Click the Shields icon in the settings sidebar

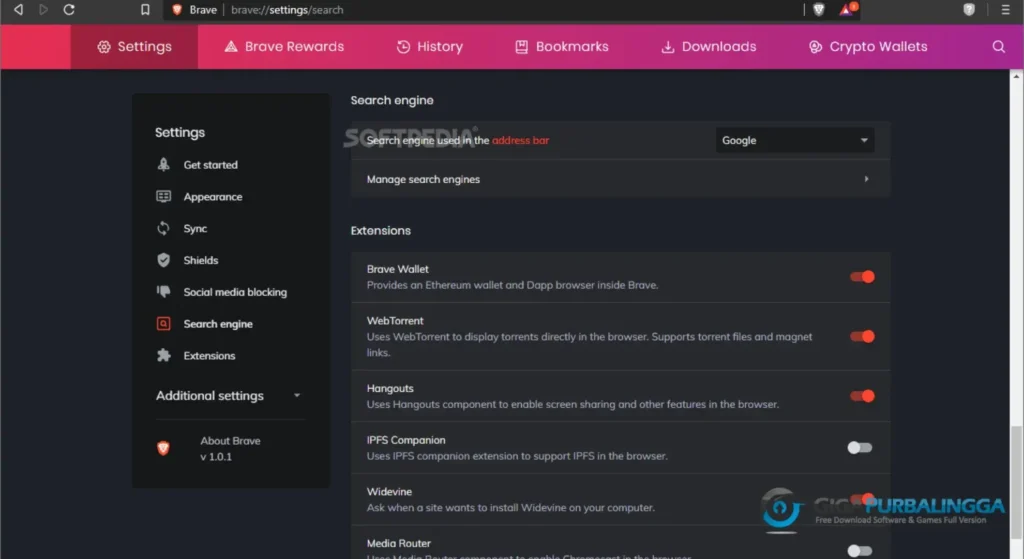[163, 260]
